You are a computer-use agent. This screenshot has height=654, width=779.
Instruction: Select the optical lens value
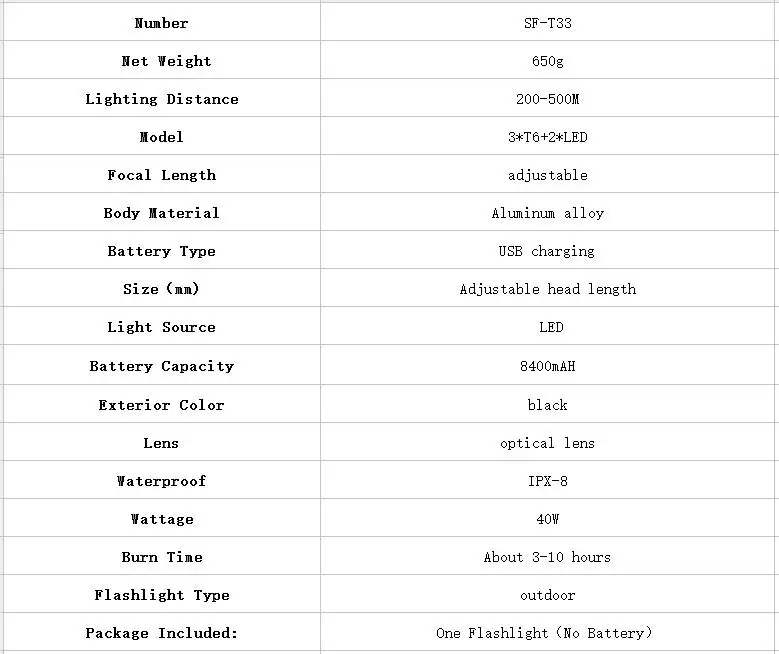tap(547, 443)
